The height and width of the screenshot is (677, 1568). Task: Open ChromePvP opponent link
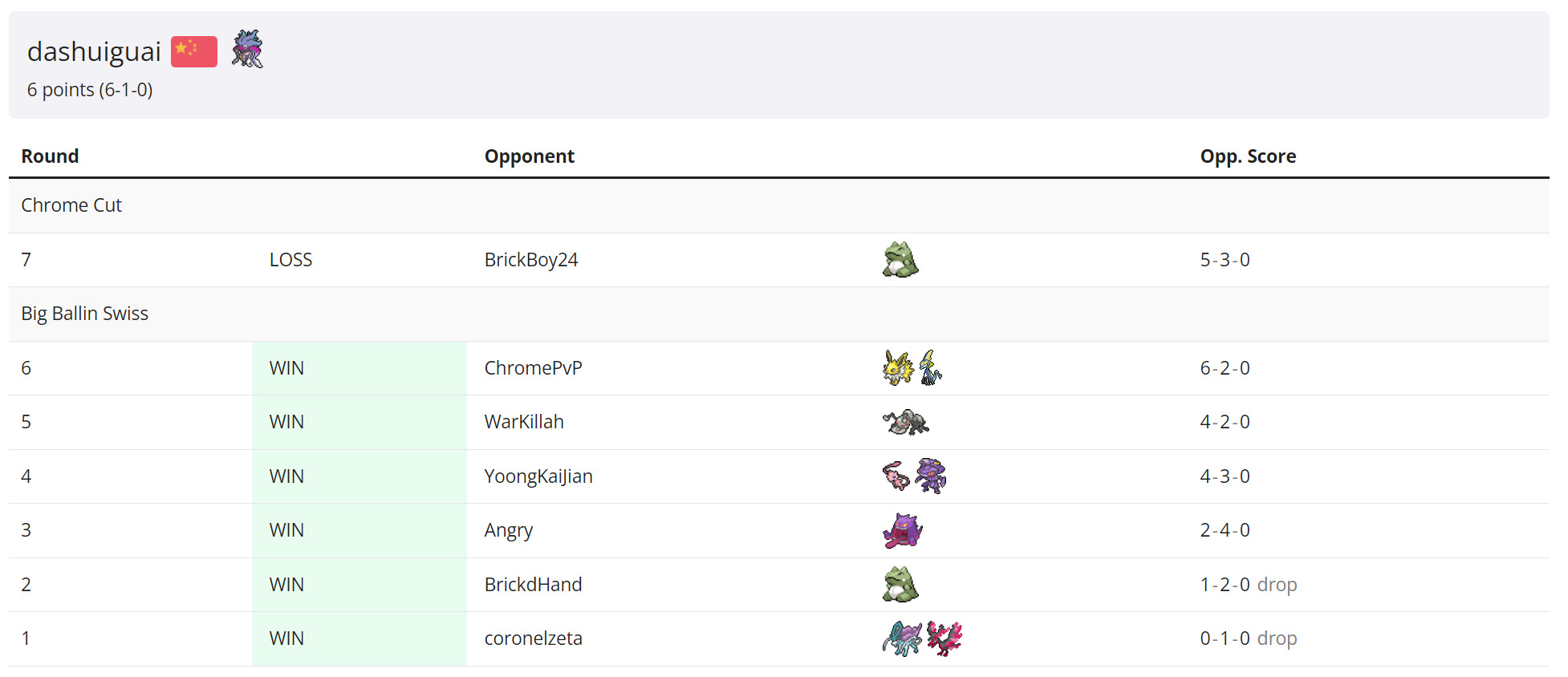[x=533, y=368]
